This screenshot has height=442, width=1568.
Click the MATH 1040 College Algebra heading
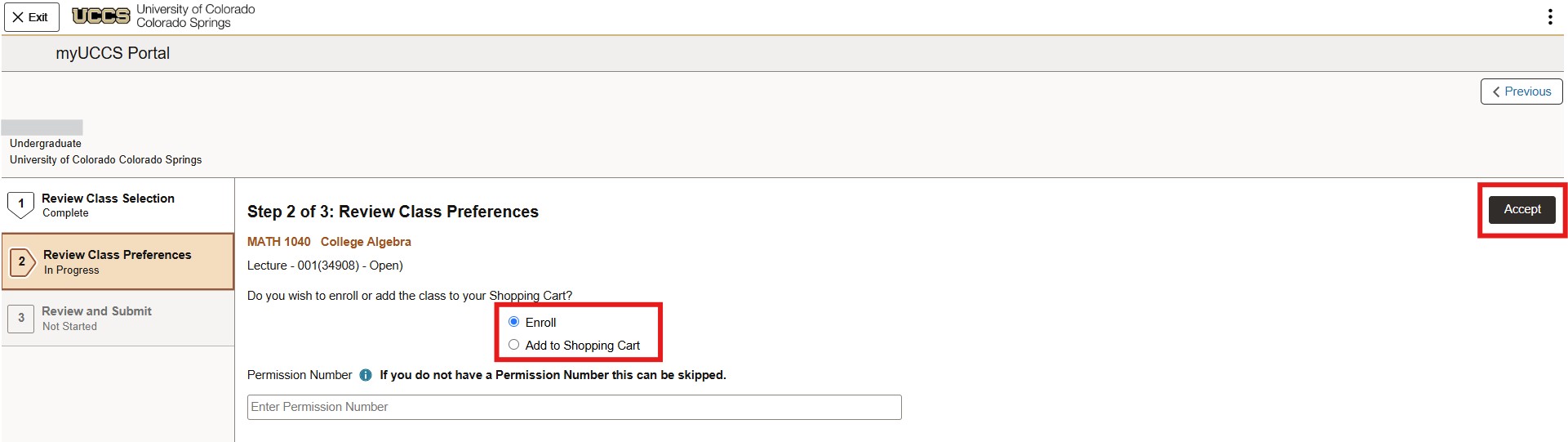click(x=329, y=242)
